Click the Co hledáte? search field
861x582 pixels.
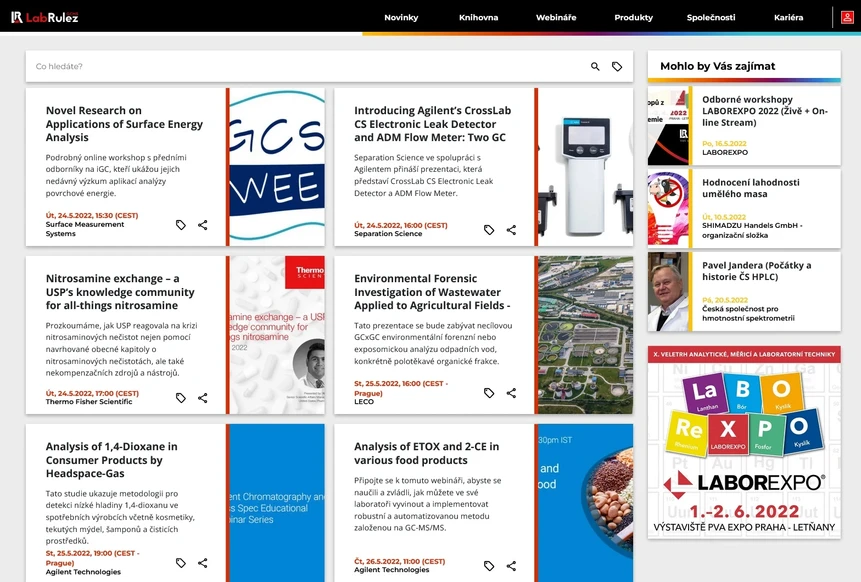click(x=200, y=66)
